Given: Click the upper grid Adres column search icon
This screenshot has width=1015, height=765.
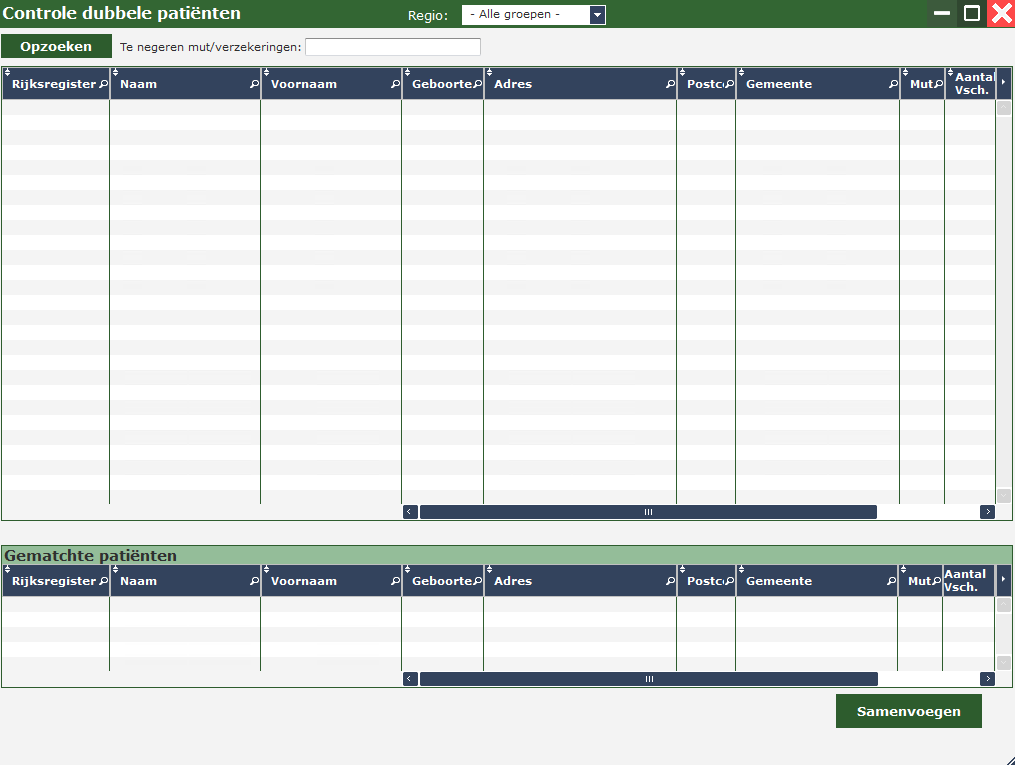Looking at the screenshot, I should [670, 85].
